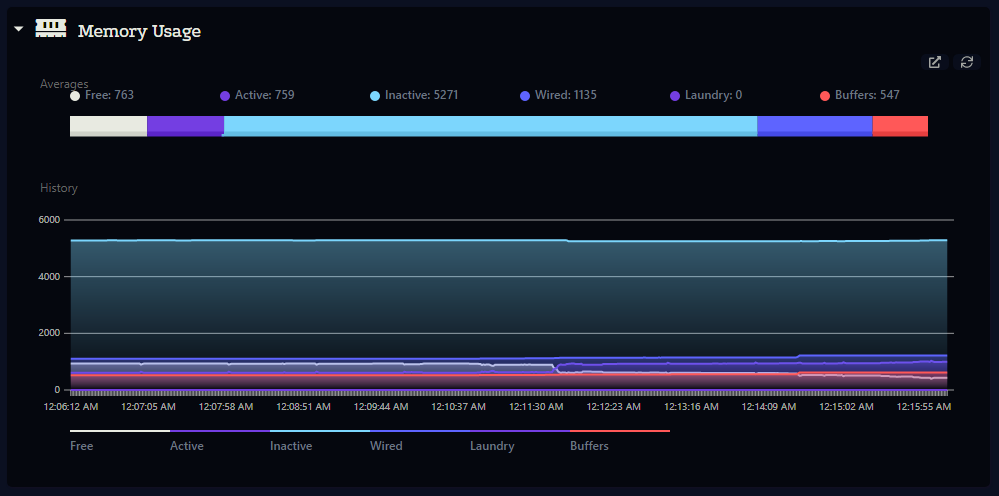Image resolution: width=999 pixels, height=496 pixels.
Task: Refresh the memory usage widget
Action: coord(967,62)
